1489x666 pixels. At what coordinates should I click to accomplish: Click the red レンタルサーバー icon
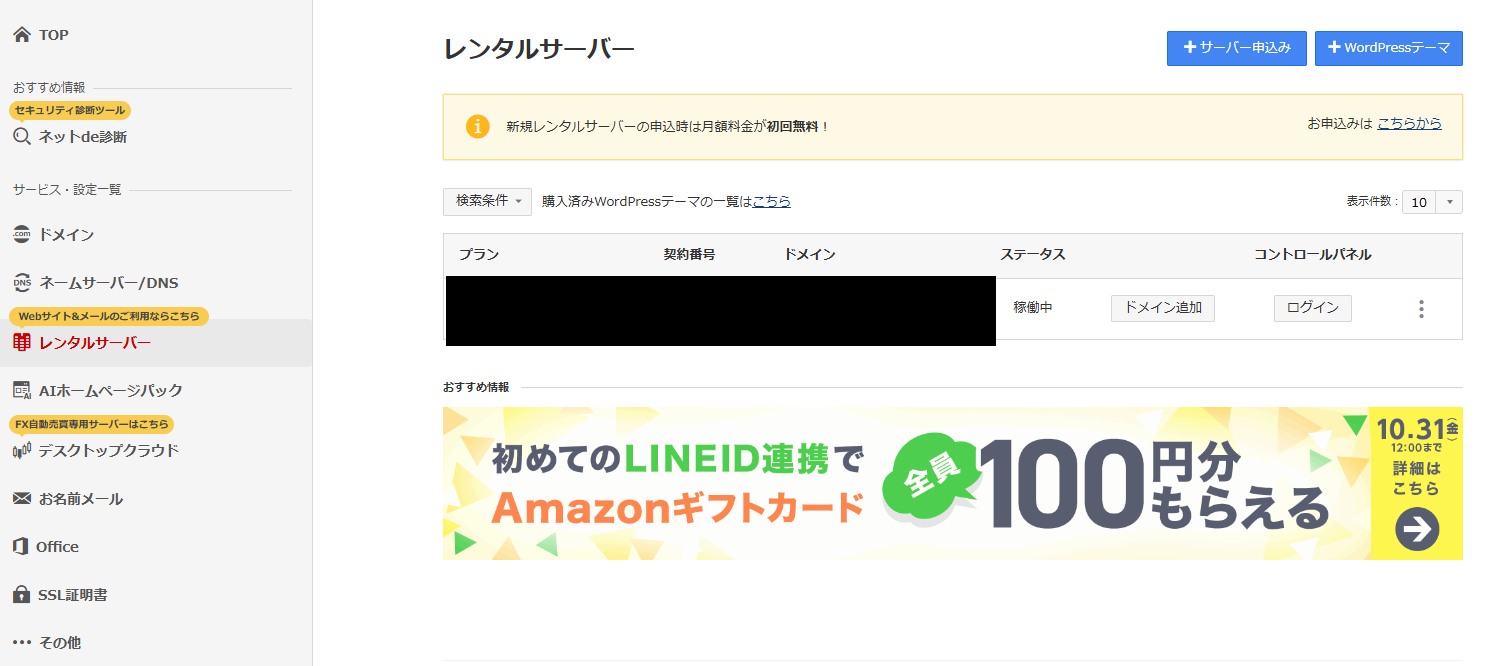coord(22,343)
